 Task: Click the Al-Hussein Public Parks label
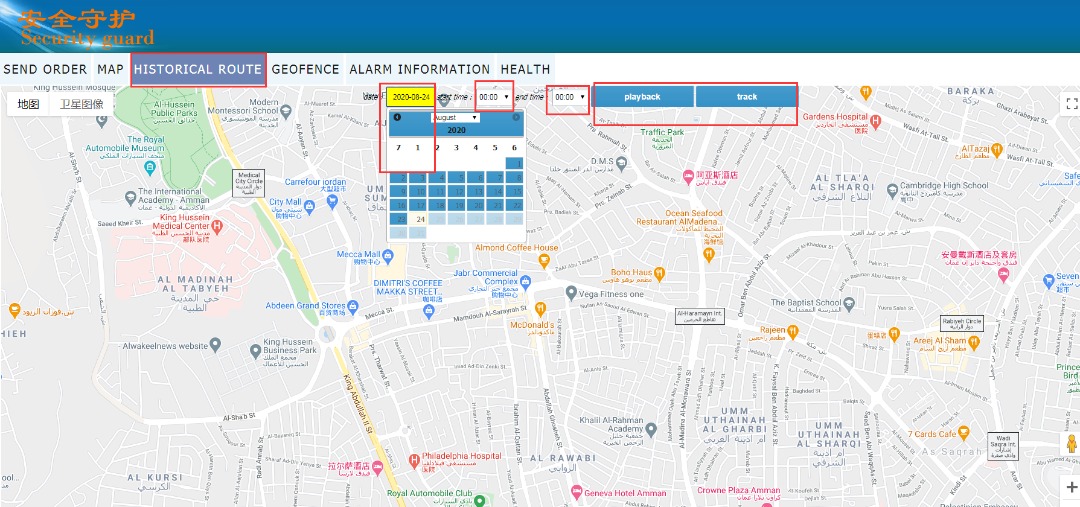click(172, 108)
